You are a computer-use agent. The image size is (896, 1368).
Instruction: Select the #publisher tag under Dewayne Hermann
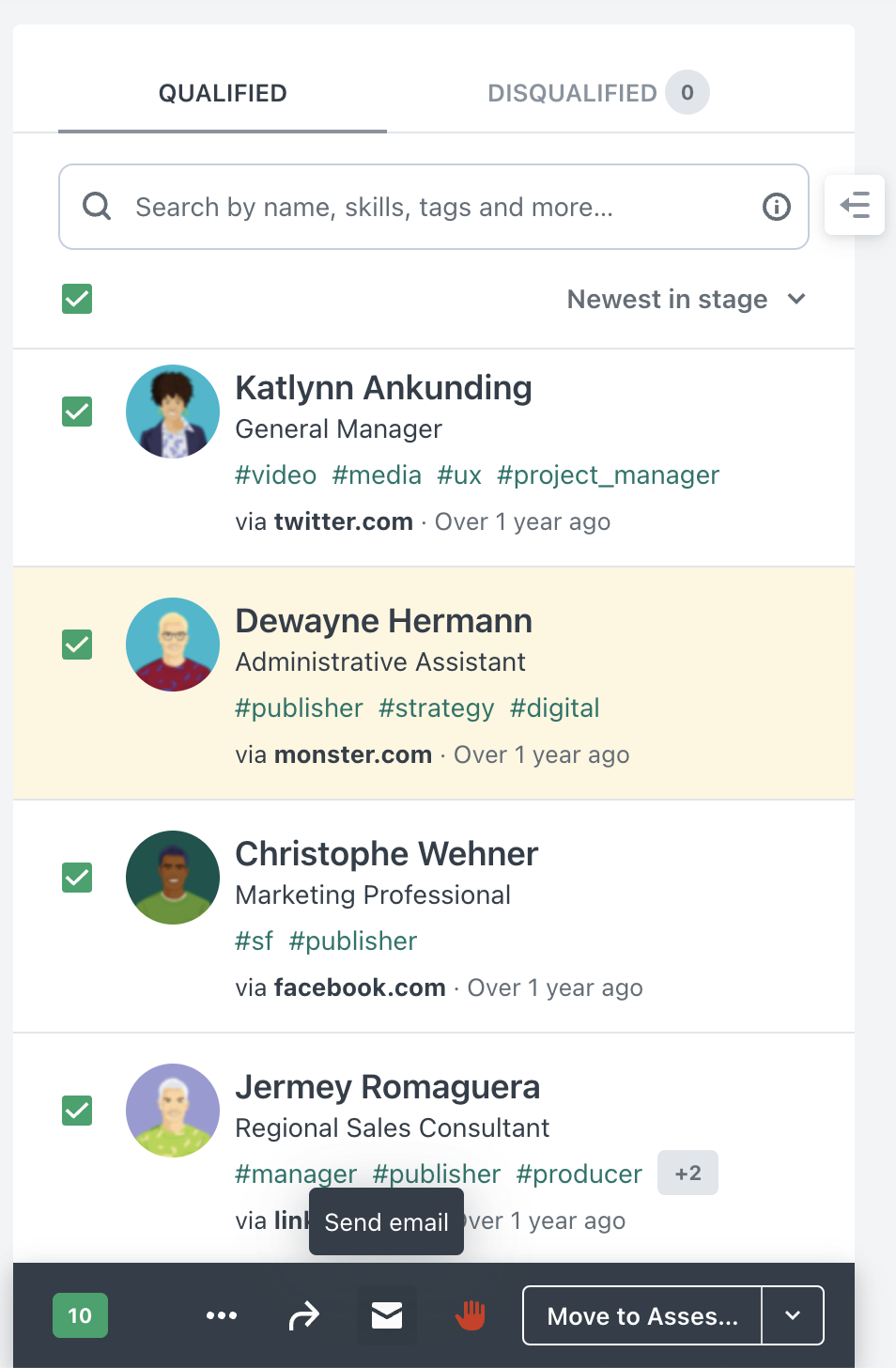pyautogui.click(x=299, y=707)
